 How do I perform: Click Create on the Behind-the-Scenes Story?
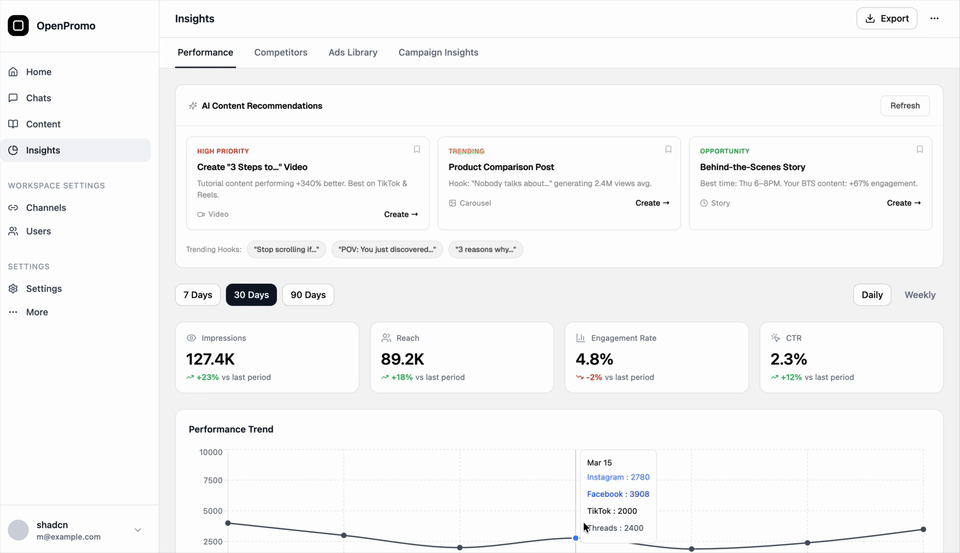903,203
